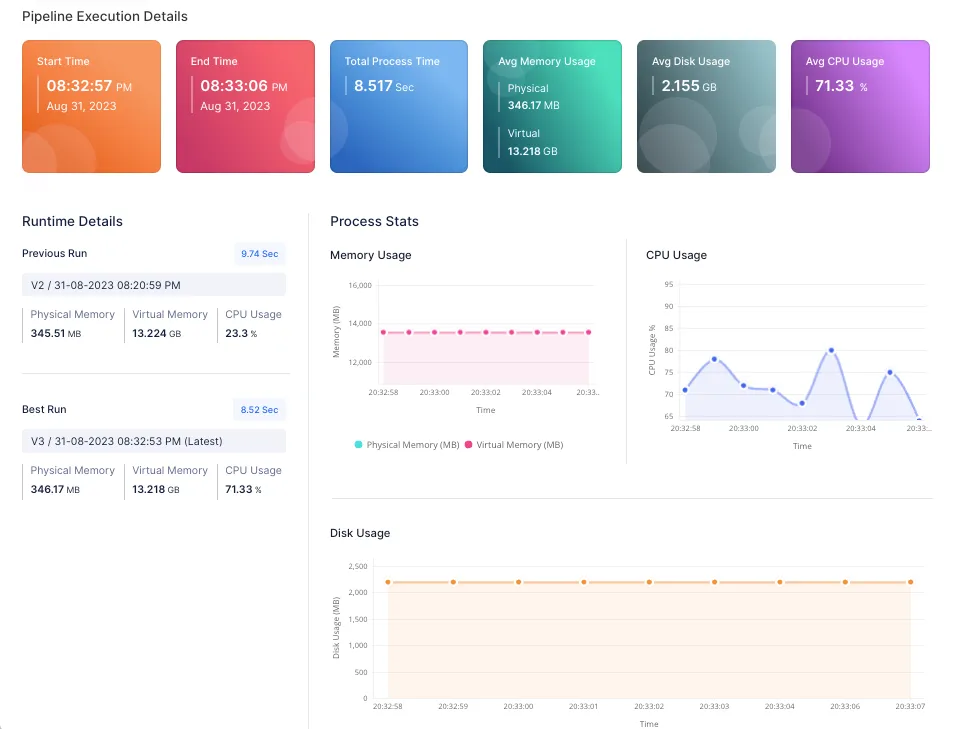Click 71.33 % in Avg CPU Usage card
The height and width of the screenshot is (729, 958).
pos(841,86)
